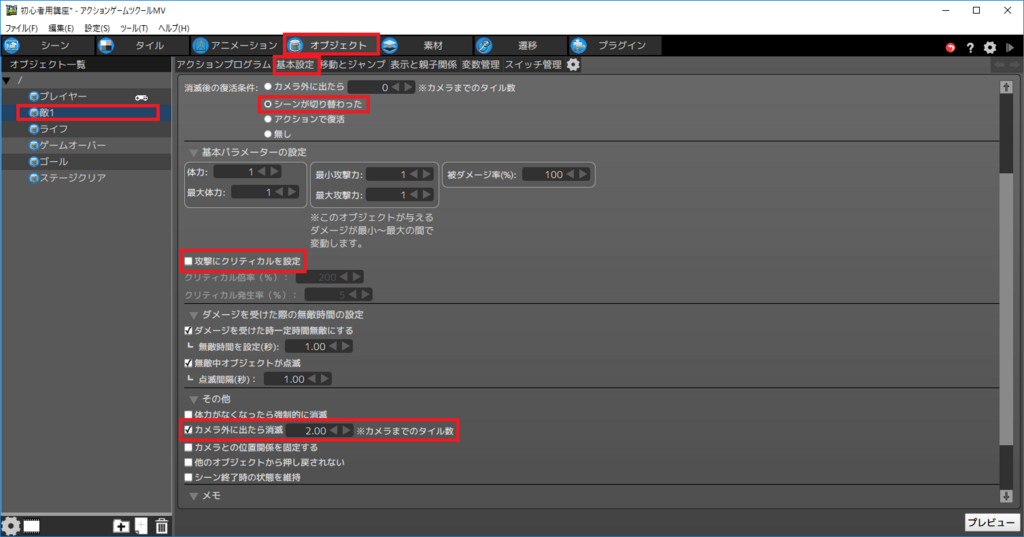Increase 最小攻撃力 value with right arrow

tap(427, 174)
